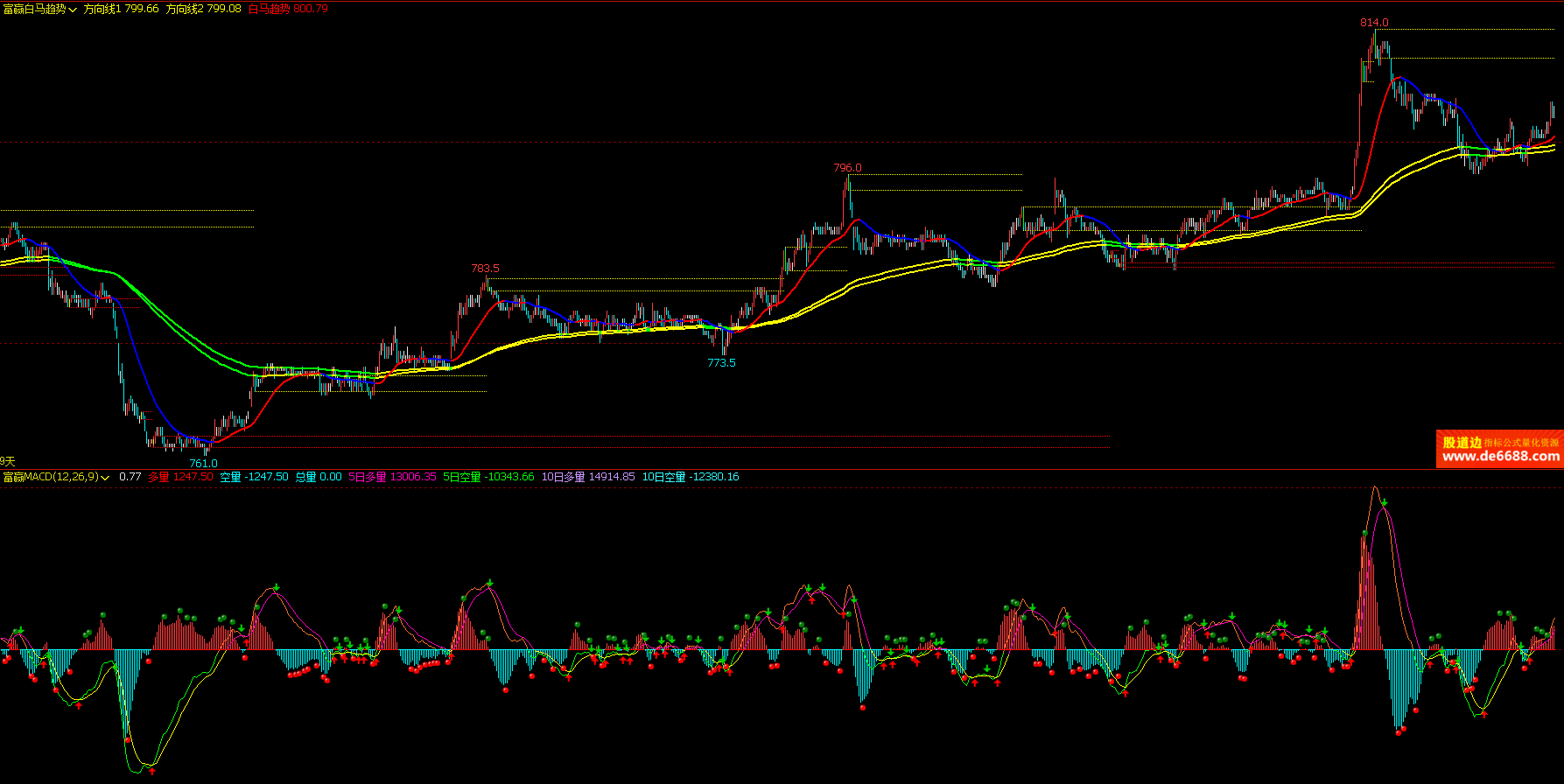
Task: Click the 9天 label at chart left
Action: pos(8,461)
